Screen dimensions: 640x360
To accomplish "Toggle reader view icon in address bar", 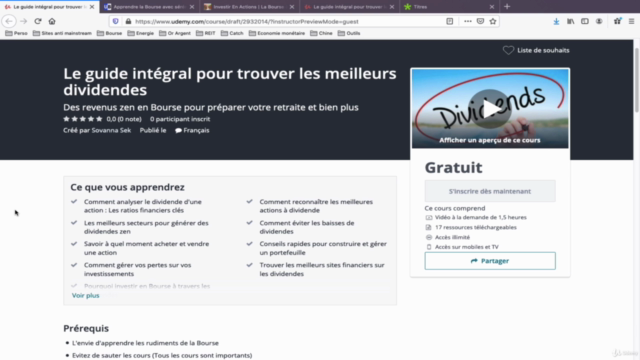I will [x=449, y=21].
